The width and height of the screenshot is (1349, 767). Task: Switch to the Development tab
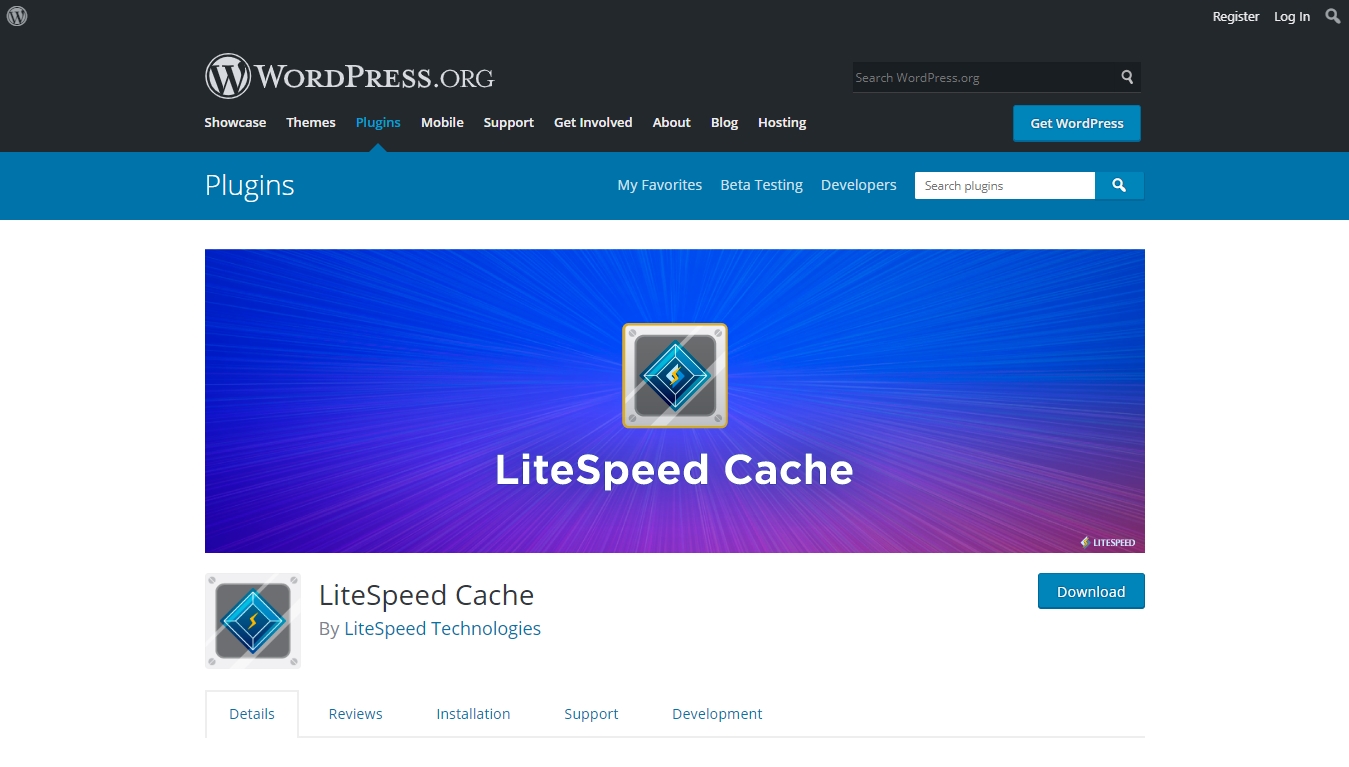[717, 714]
